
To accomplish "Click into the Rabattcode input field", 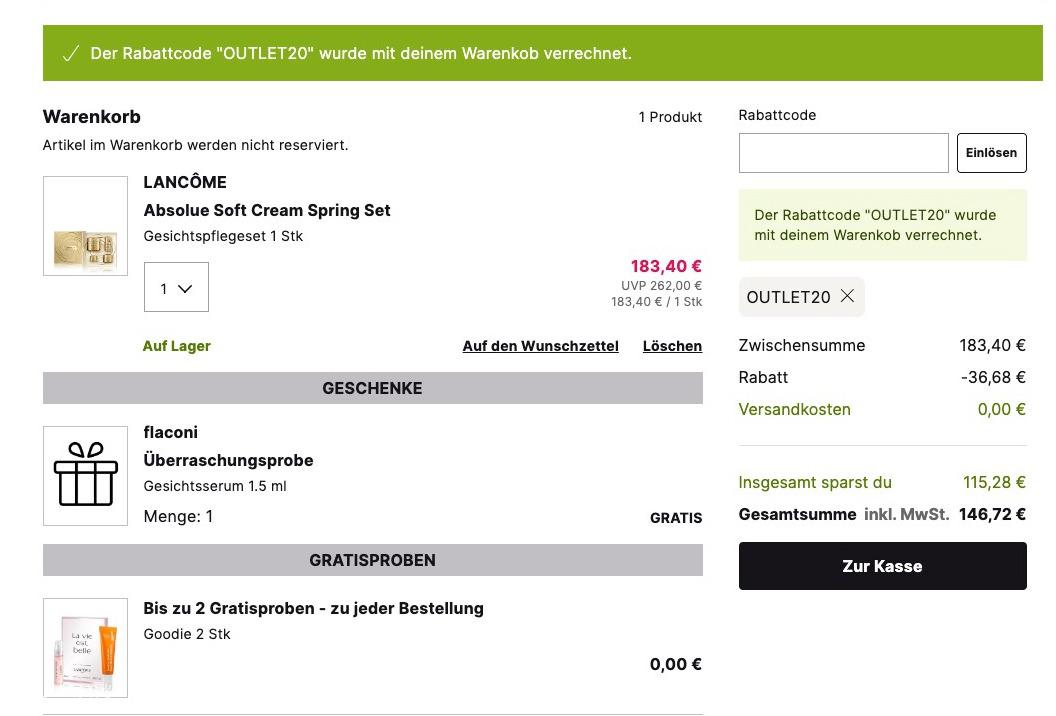I will click(843, 153).
